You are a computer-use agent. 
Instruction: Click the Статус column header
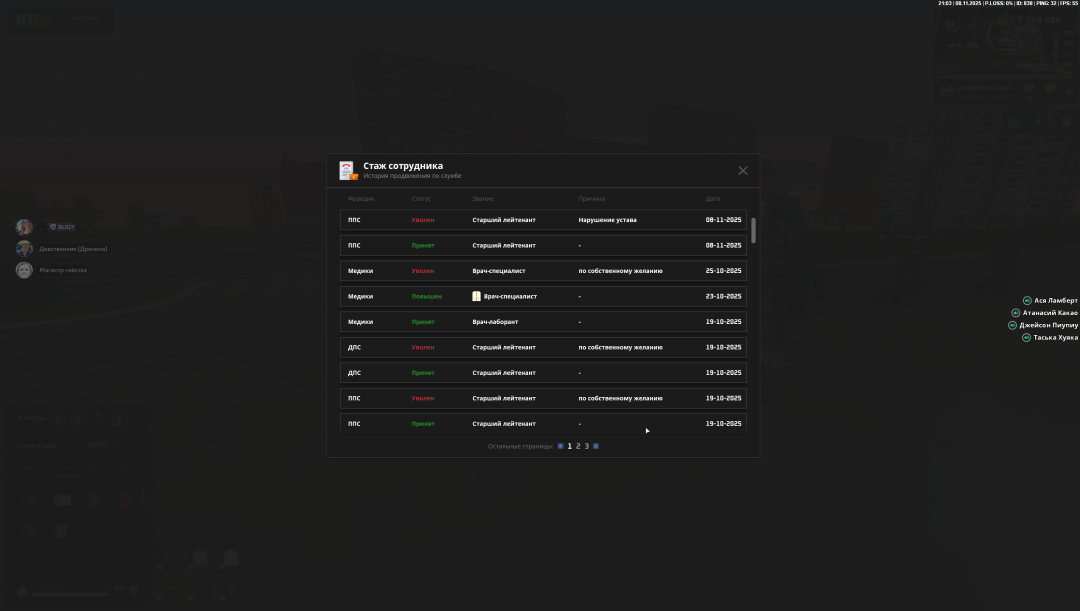point(421,199)
